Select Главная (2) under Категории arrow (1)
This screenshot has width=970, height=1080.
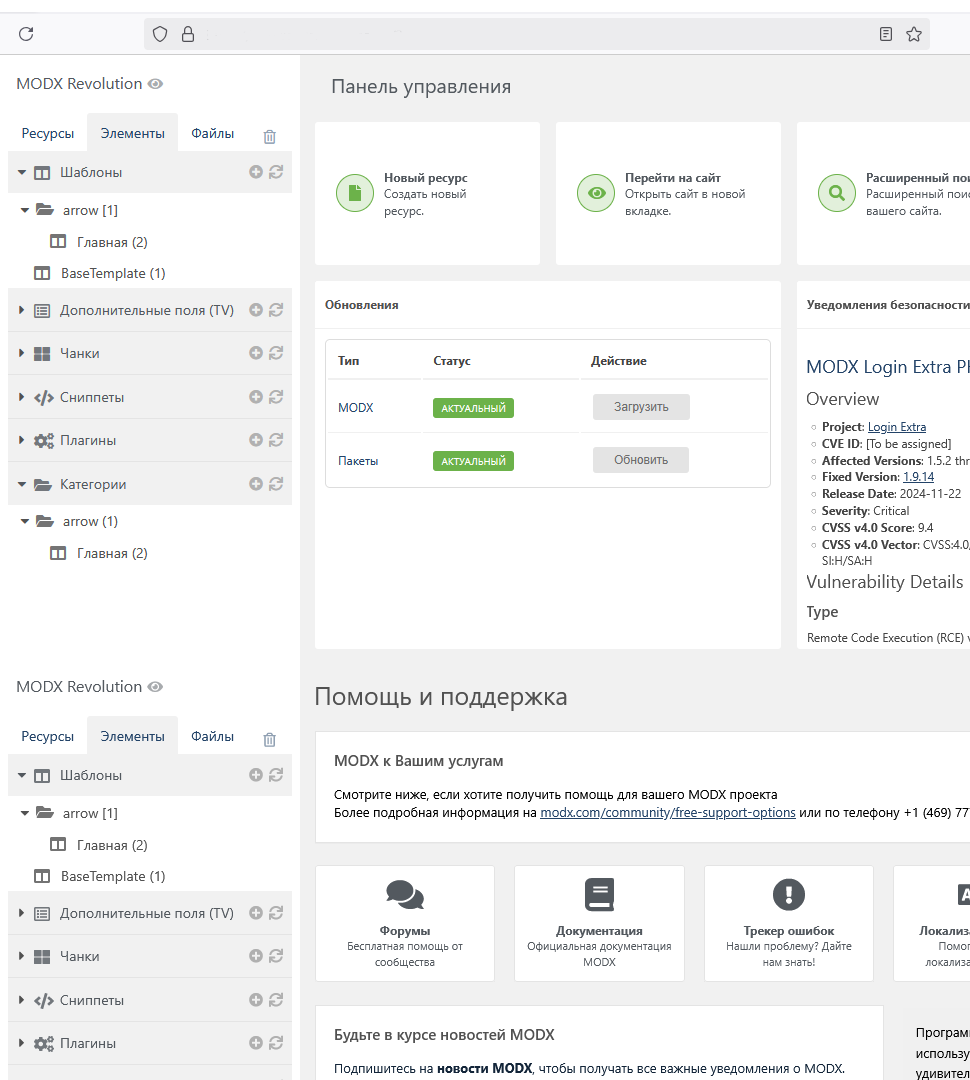click(x=112, y=553)
